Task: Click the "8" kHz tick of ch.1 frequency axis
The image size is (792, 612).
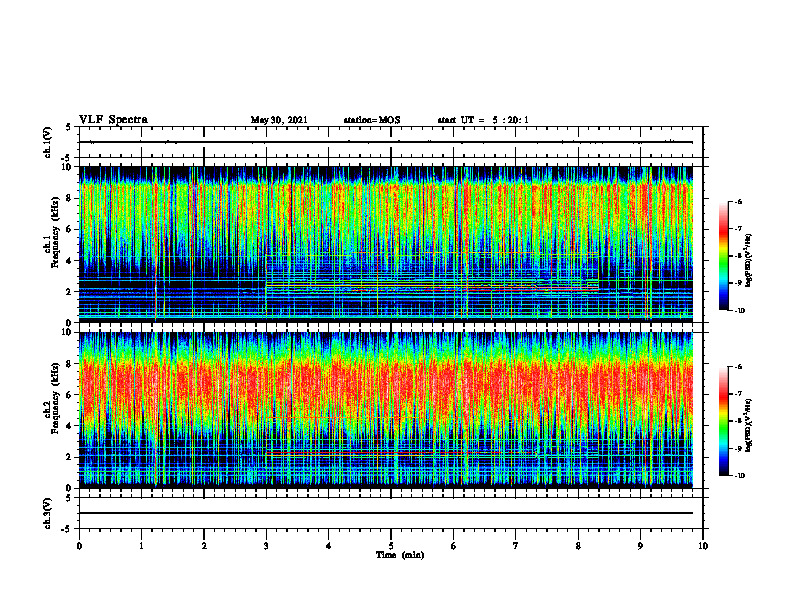Action: click(70, 198)
